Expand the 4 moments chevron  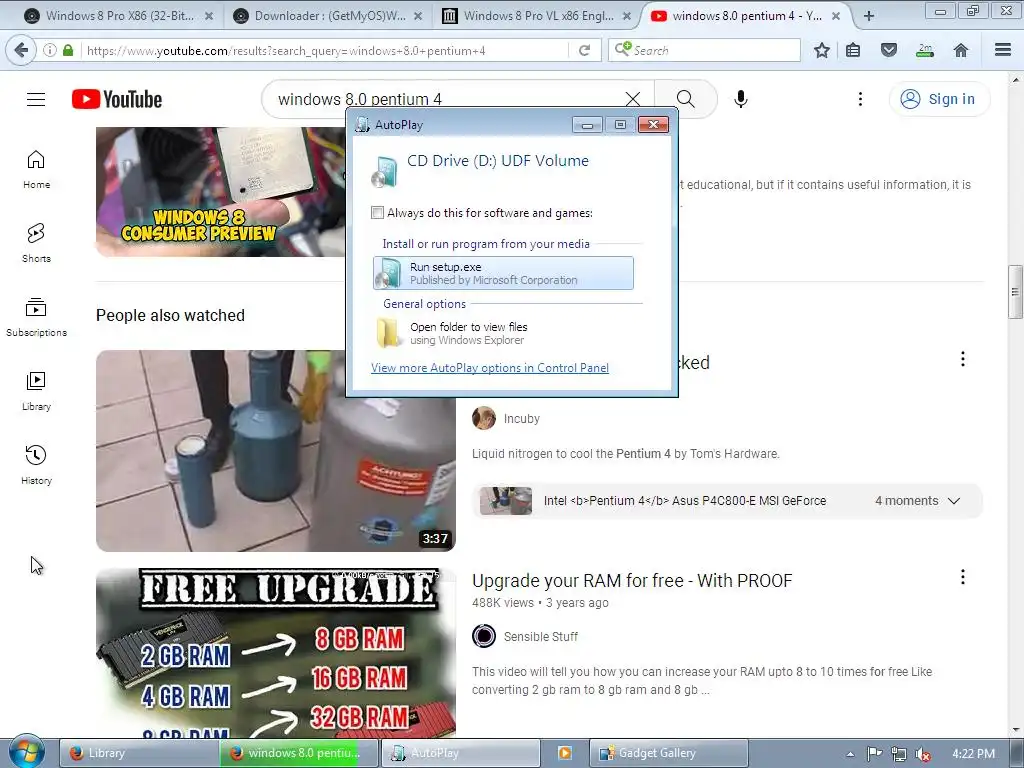coord(954,501)
